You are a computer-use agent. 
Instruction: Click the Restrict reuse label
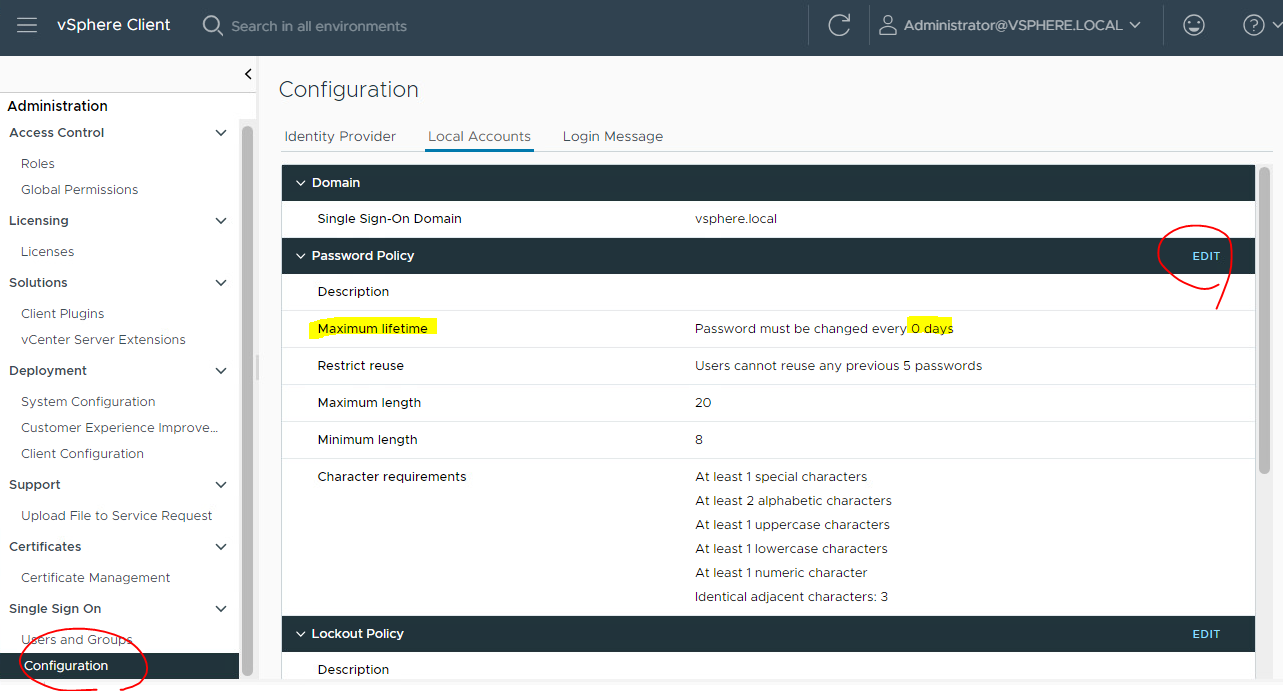pos(360,366)
